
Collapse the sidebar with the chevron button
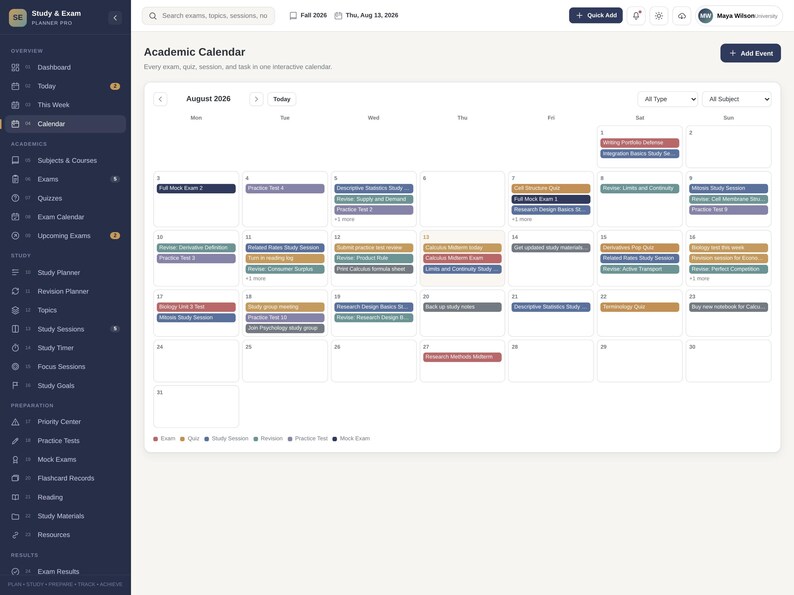pos(115,18)
